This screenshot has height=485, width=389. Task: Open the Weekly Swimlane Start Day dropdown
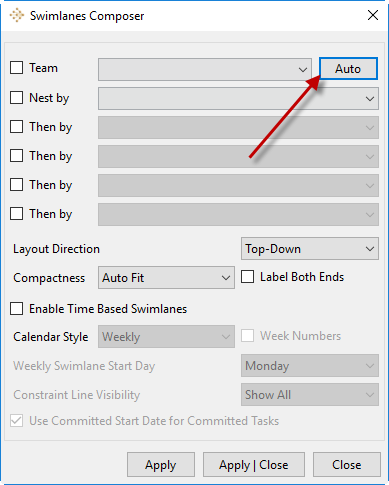pyautogui.click(x=310, y=366)
